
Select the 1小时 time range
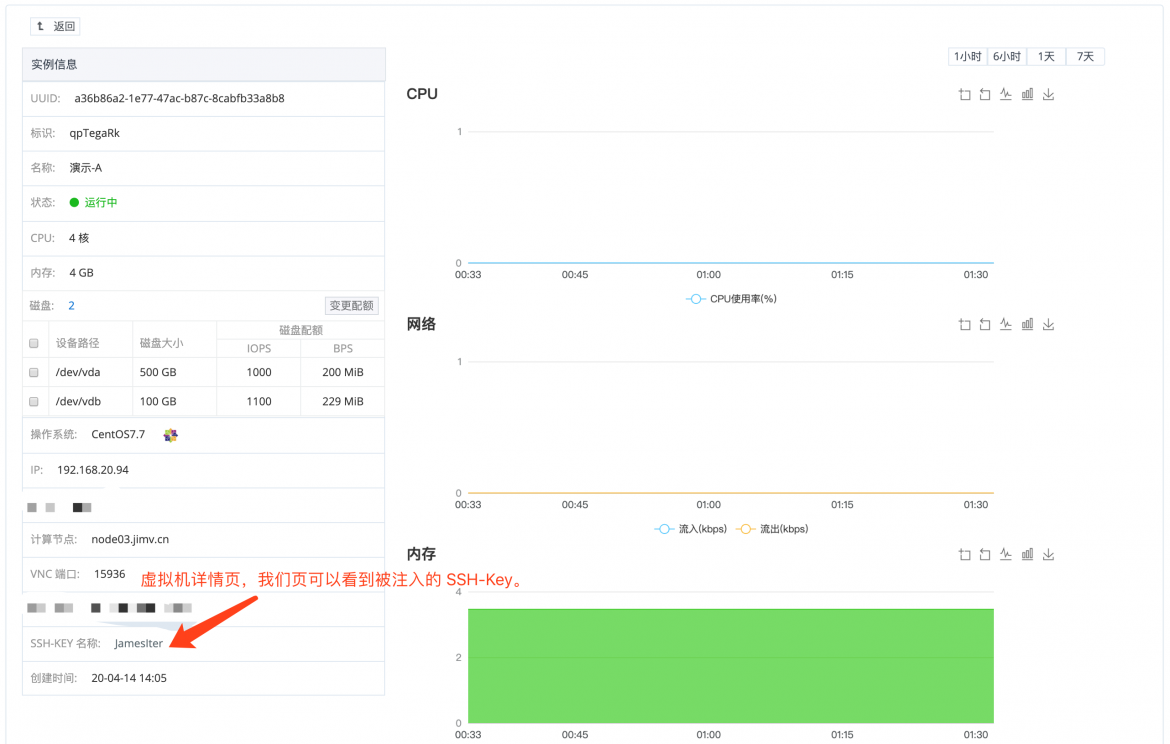tap(968, 57)
